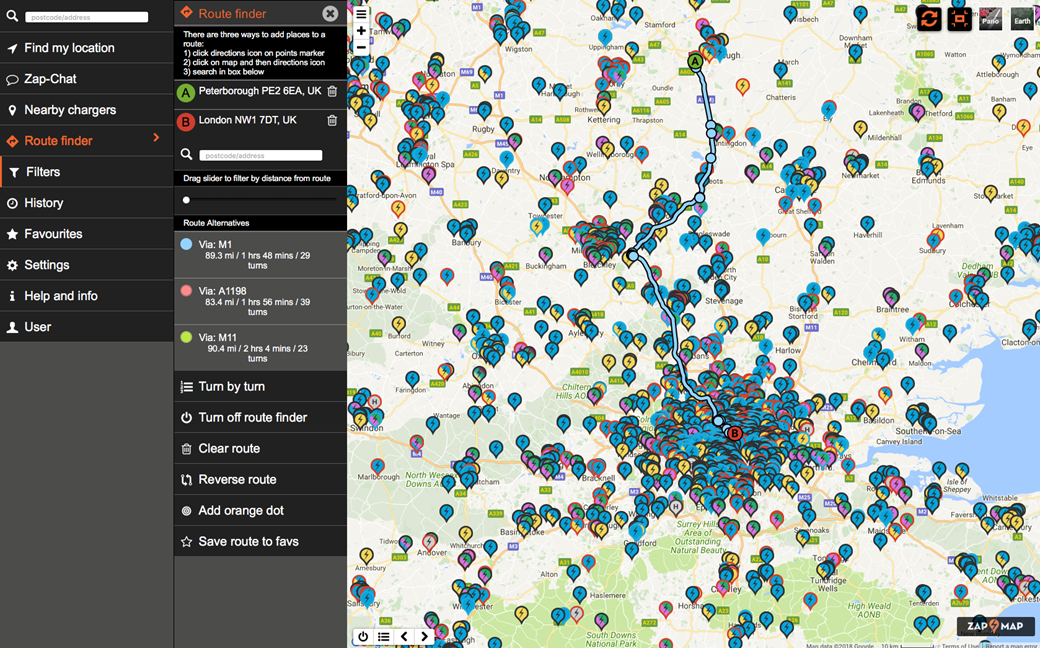Switch to Pano map view
Screen dimensions: 1040x648
tap(990, 19)
